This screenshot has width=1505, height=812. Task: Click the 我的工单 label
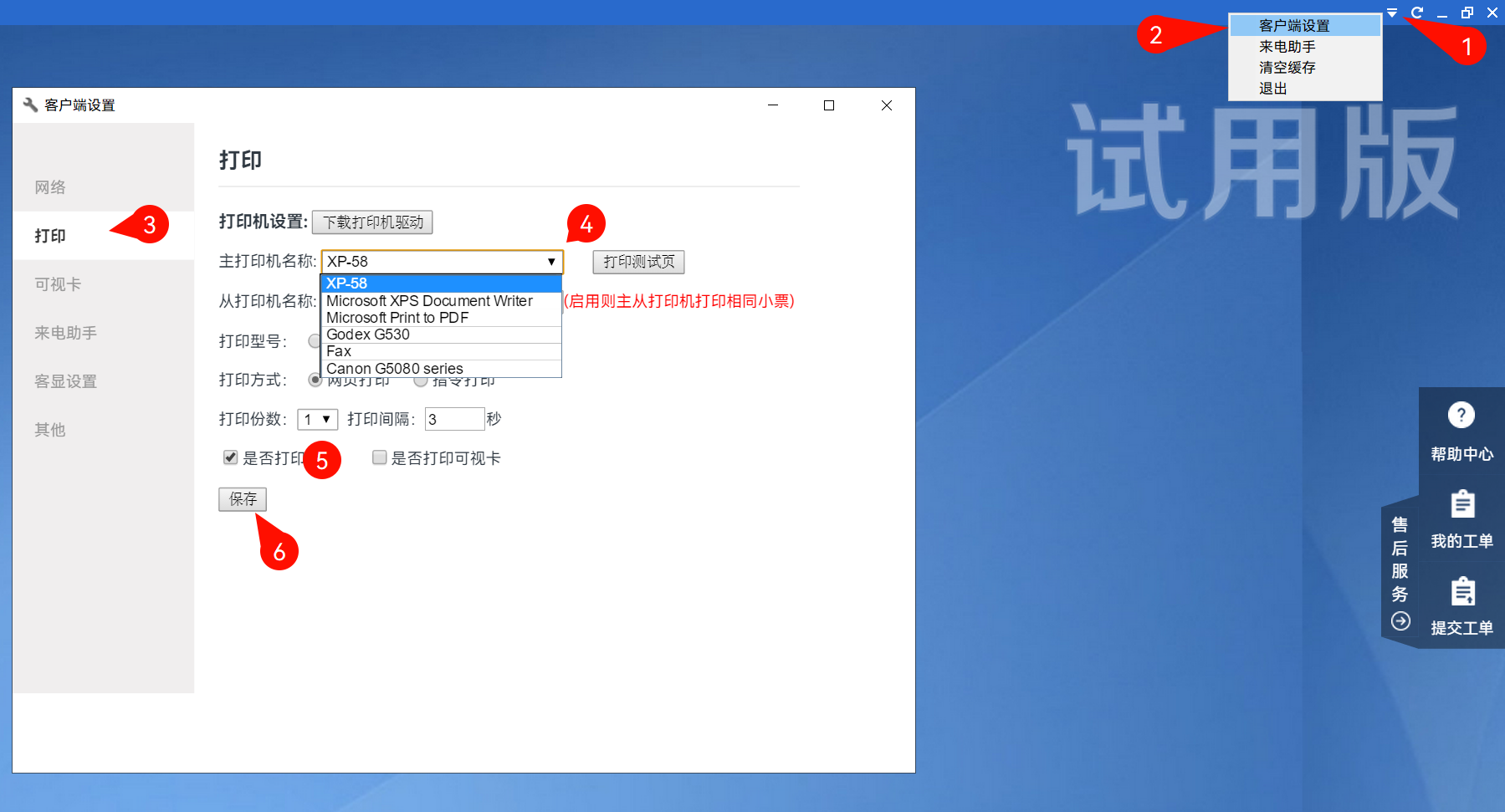point(1462,541)
